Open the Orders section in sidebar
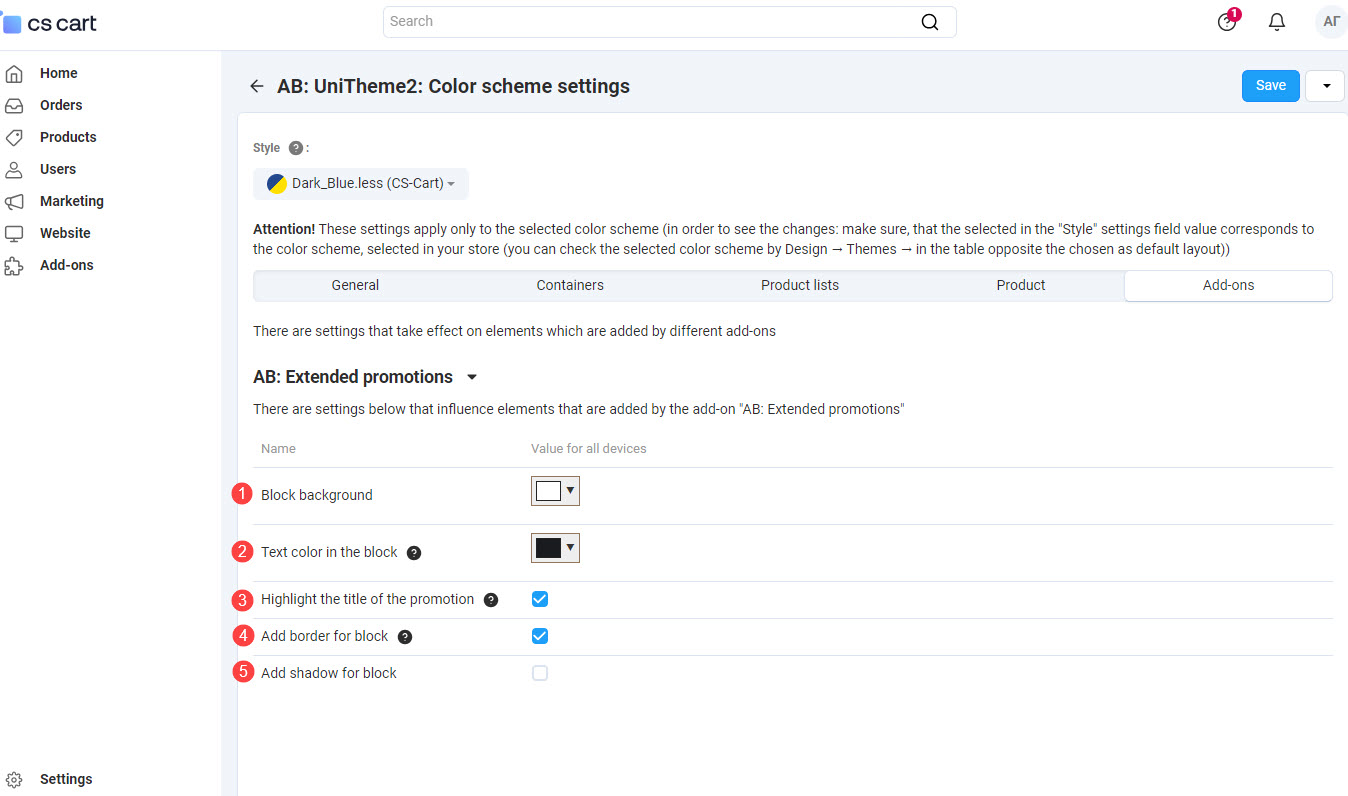Viewport: 1348px width, 796px height. coord(60,104)
